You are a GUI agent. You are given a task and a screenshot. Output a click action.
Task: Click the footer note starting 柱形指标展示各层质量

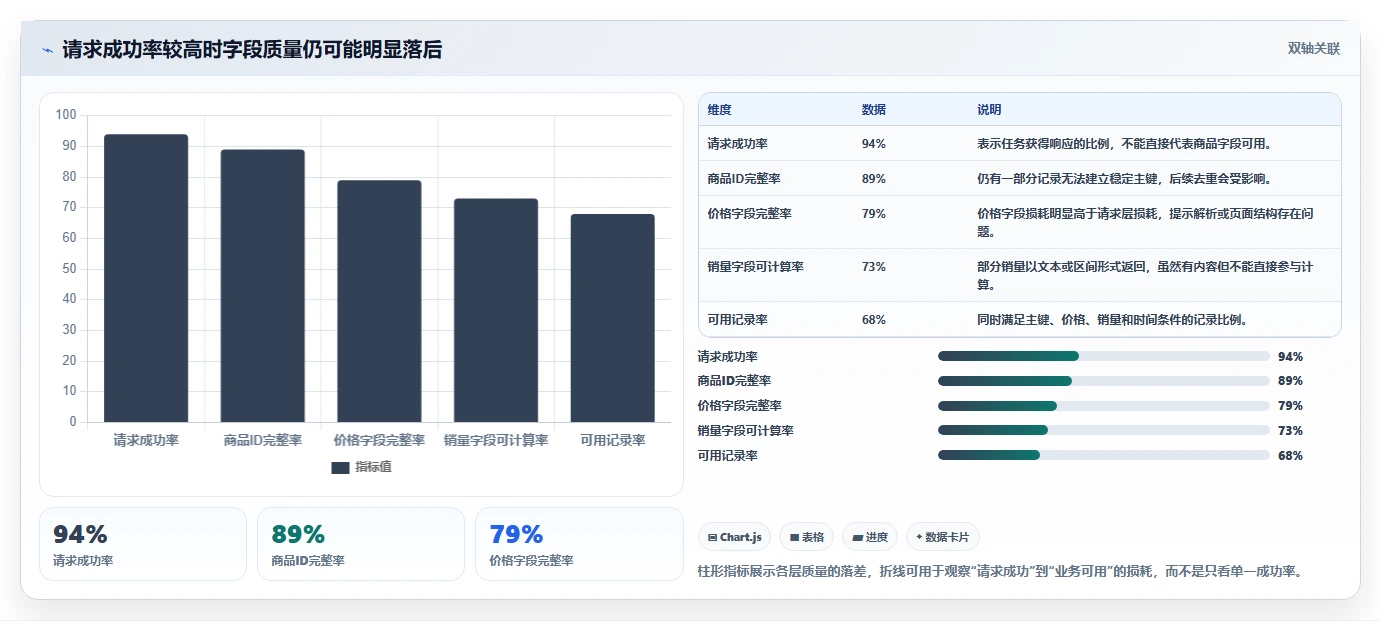pos(1000,572)
